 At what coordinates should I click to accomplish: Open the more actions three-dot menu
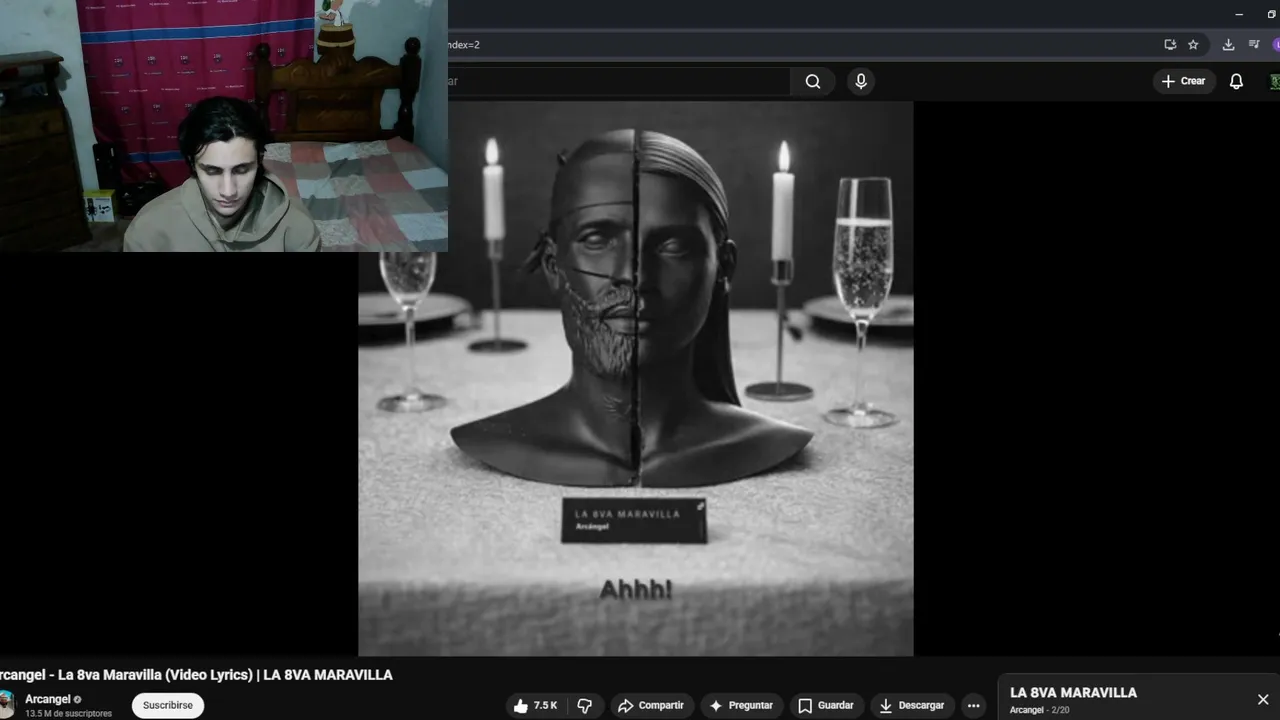[974, 706]
